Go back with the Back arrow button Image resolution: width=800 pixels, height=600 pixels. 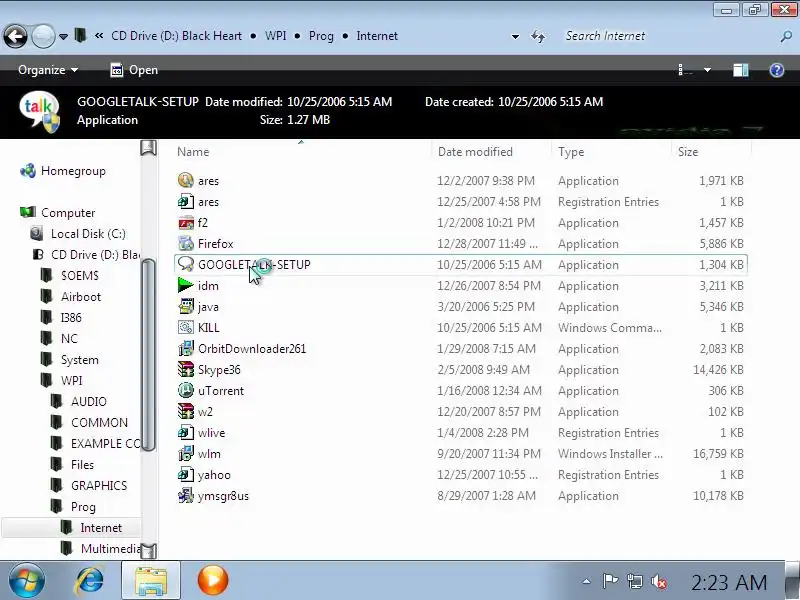15,36
